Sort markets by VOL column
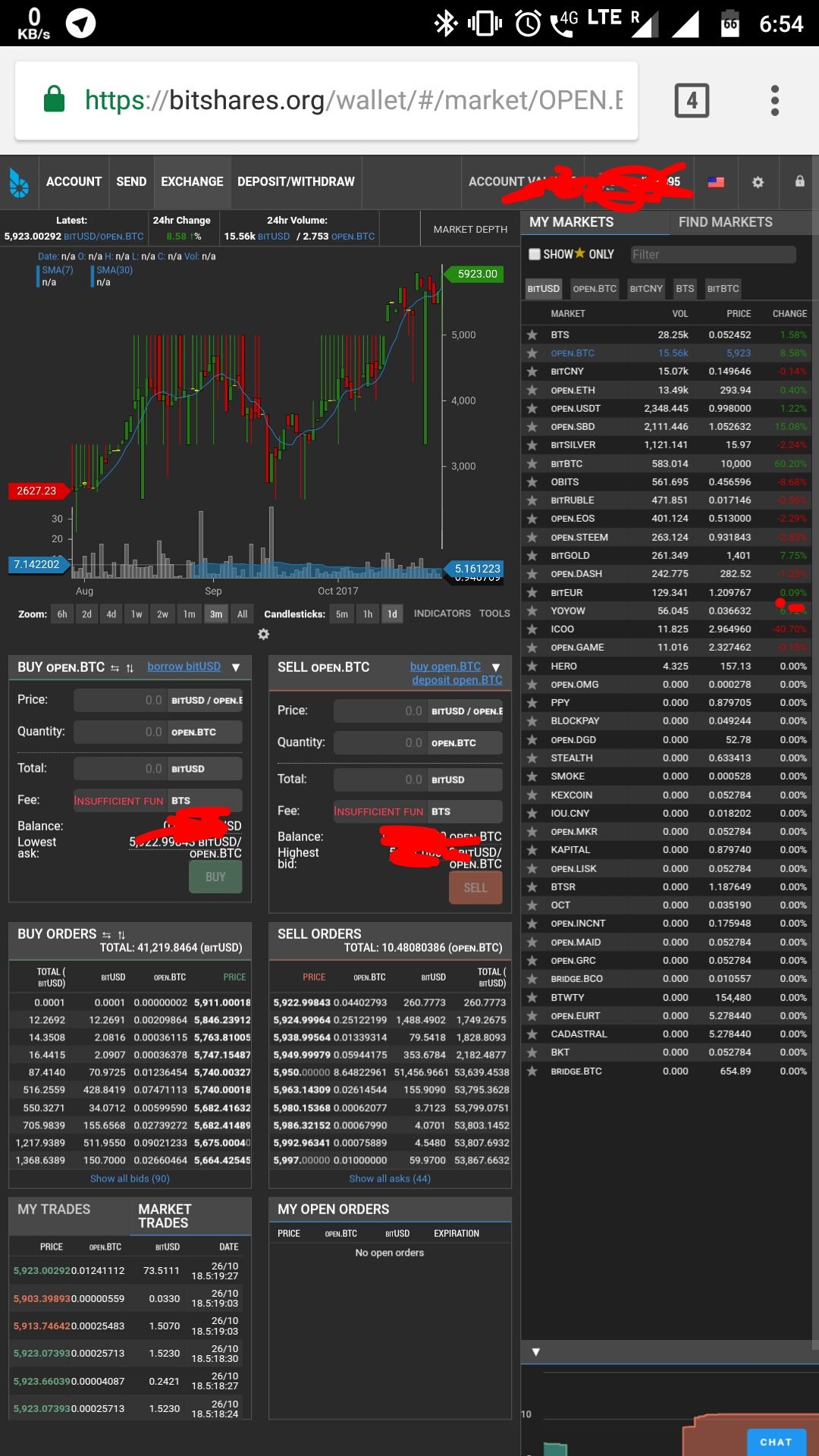 click(x=680, y=314)
